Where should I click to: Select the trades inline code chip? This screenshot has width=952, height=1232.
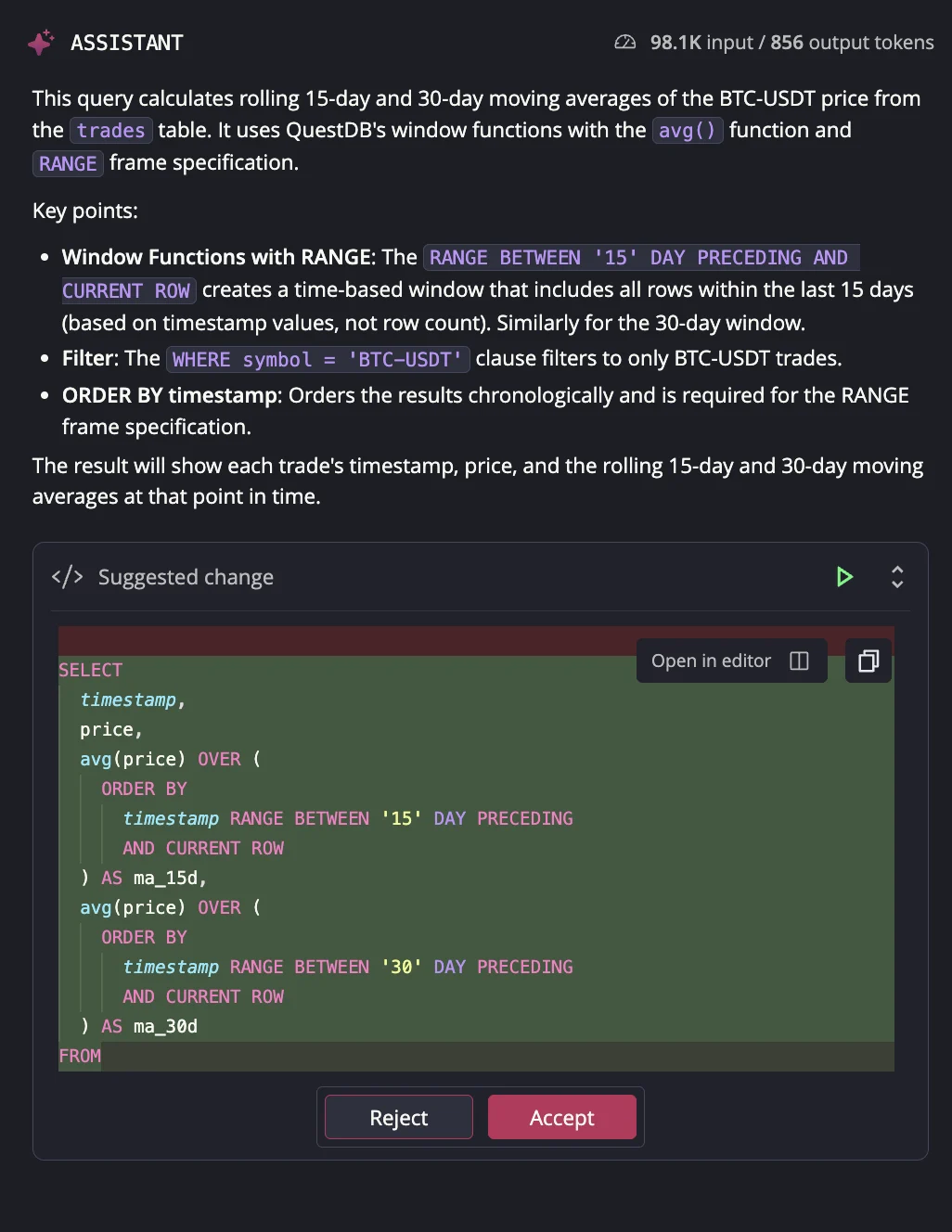point(110,130)
